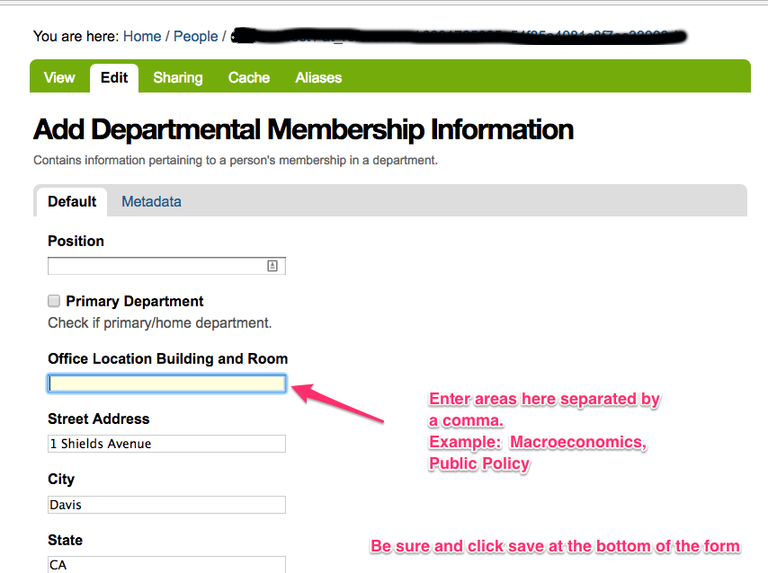Switch to the Metadata form tab
The width and height of the screenshot is (768, 573).
click(x=151, y=202)
